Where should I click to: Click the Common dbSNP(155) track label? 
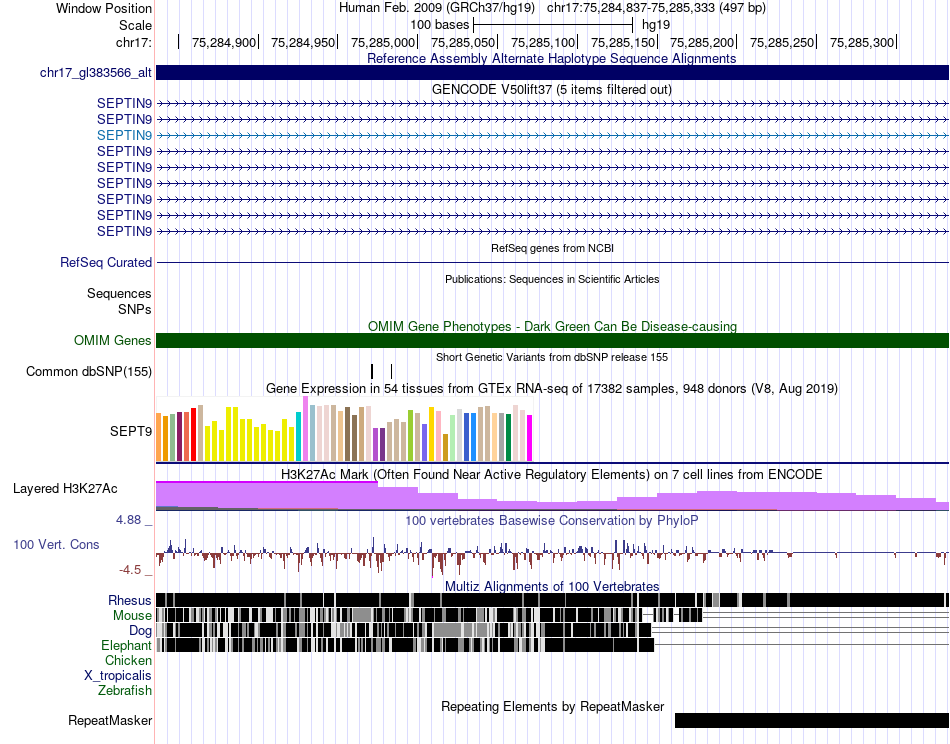pos(89,371)
